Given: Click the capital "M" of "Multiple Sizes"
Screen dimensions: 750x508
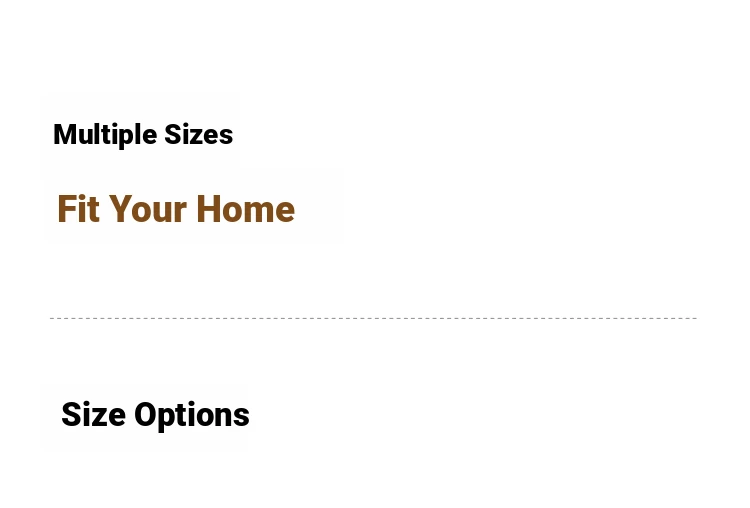Looking at the screenshot, I should (x=65, y=134).
